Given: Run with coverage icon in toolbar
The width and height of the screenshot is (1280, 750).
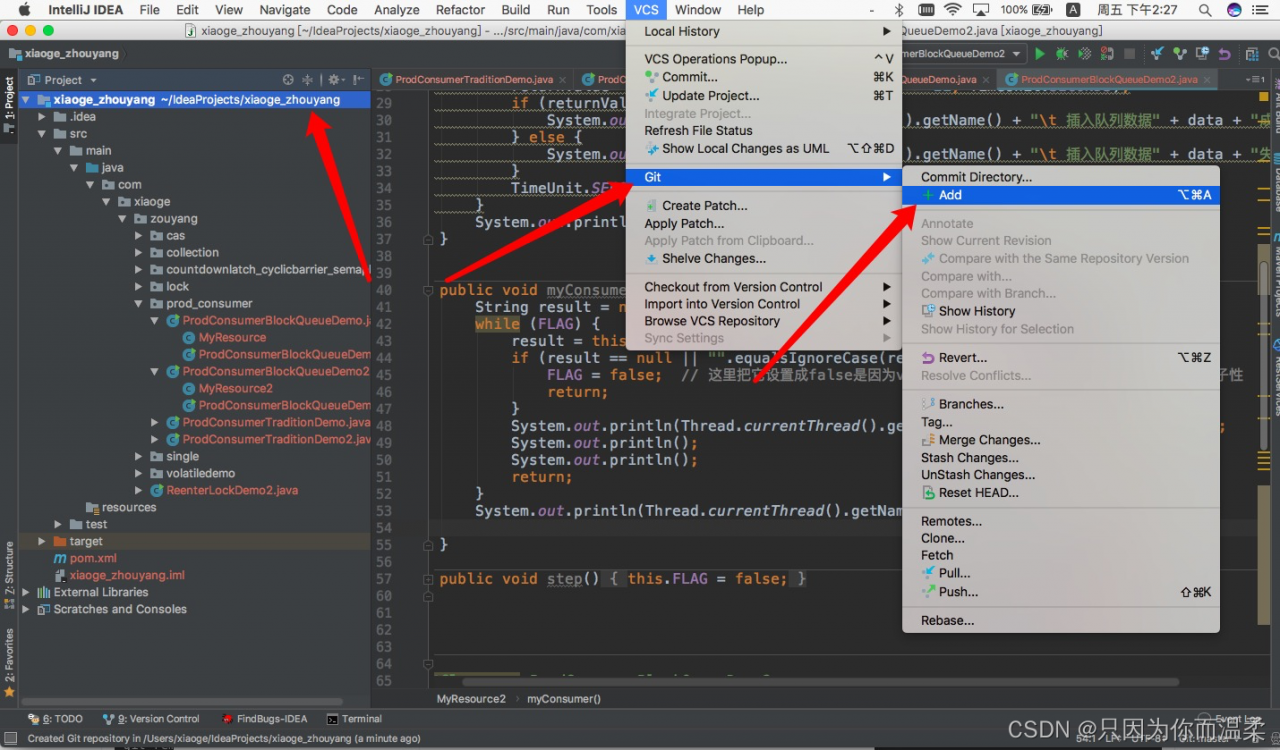Looking at the screenshot, I should pos(1084,54).
